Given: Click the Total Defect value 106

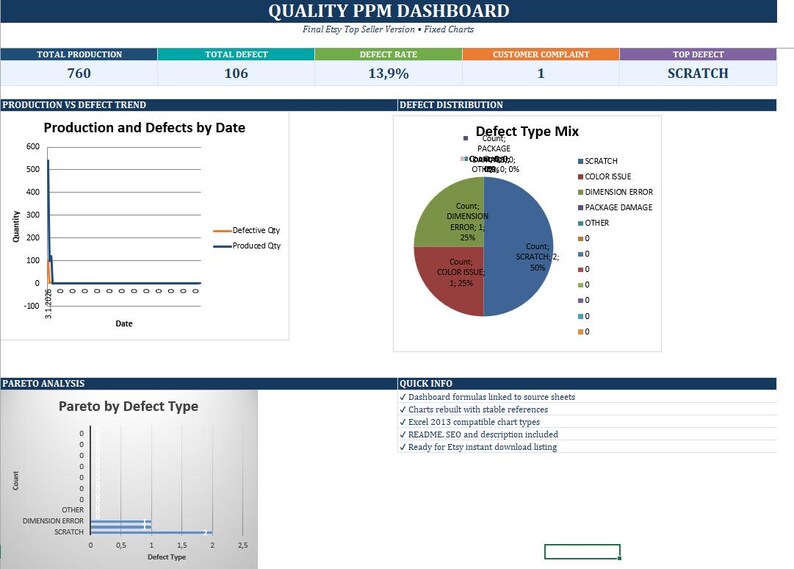Looking at the screenshot, I should 236,73.
